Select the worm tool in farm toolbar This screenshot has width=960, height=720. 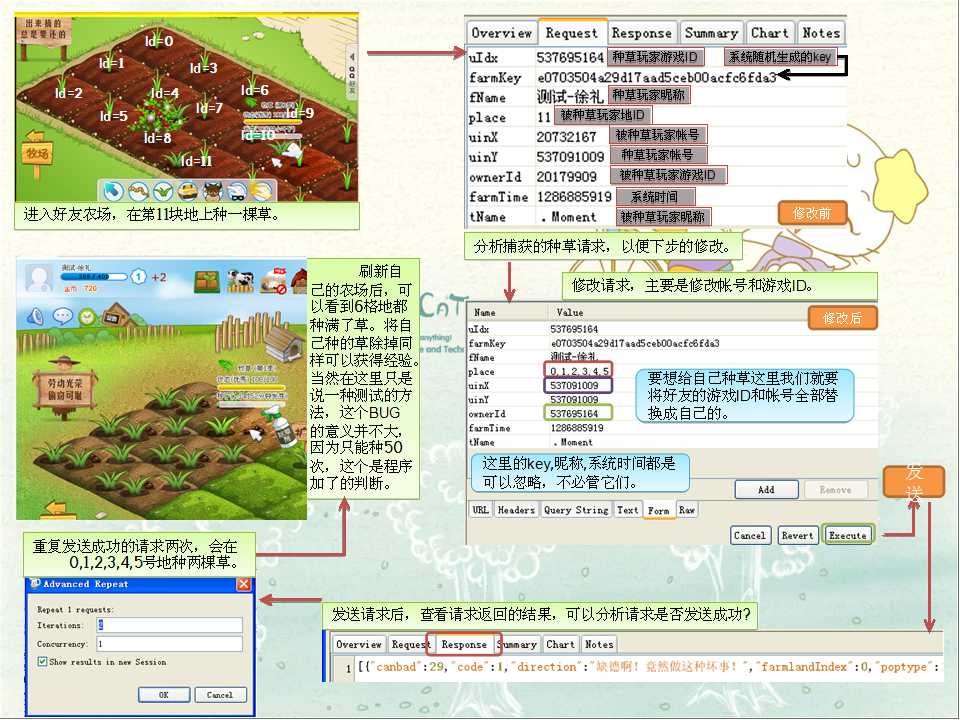(138, 192)
